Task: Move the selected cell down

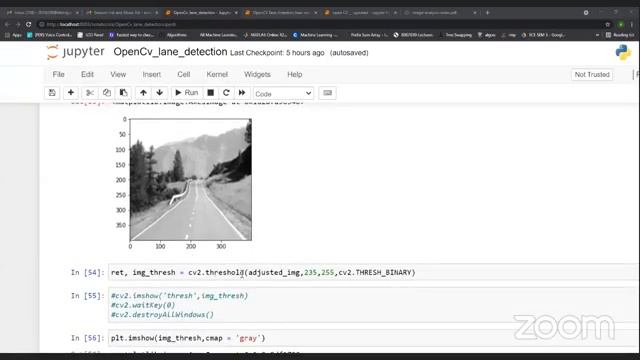Action: click(x=160, y=93)
